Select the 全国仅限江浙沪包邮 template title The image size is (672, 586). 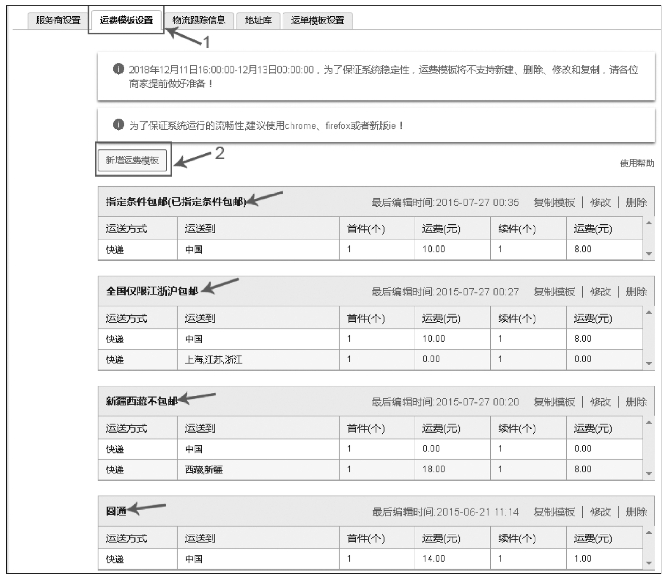click(152, 291)
